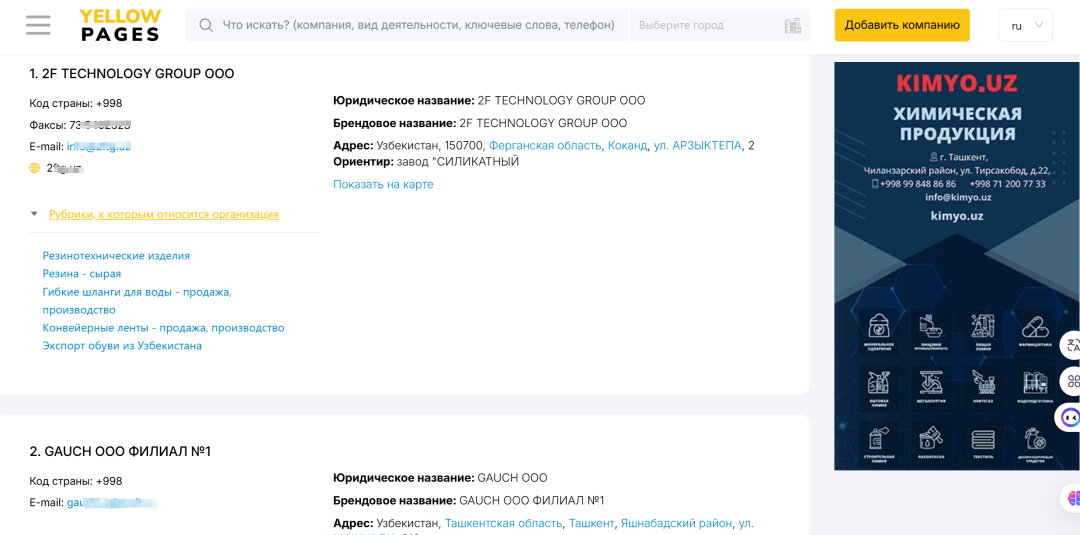This screenshot has height=535, width=1080.
Task: Click 'ул. АРЗЫКТЕПА' street link
Action: (697, 145)
